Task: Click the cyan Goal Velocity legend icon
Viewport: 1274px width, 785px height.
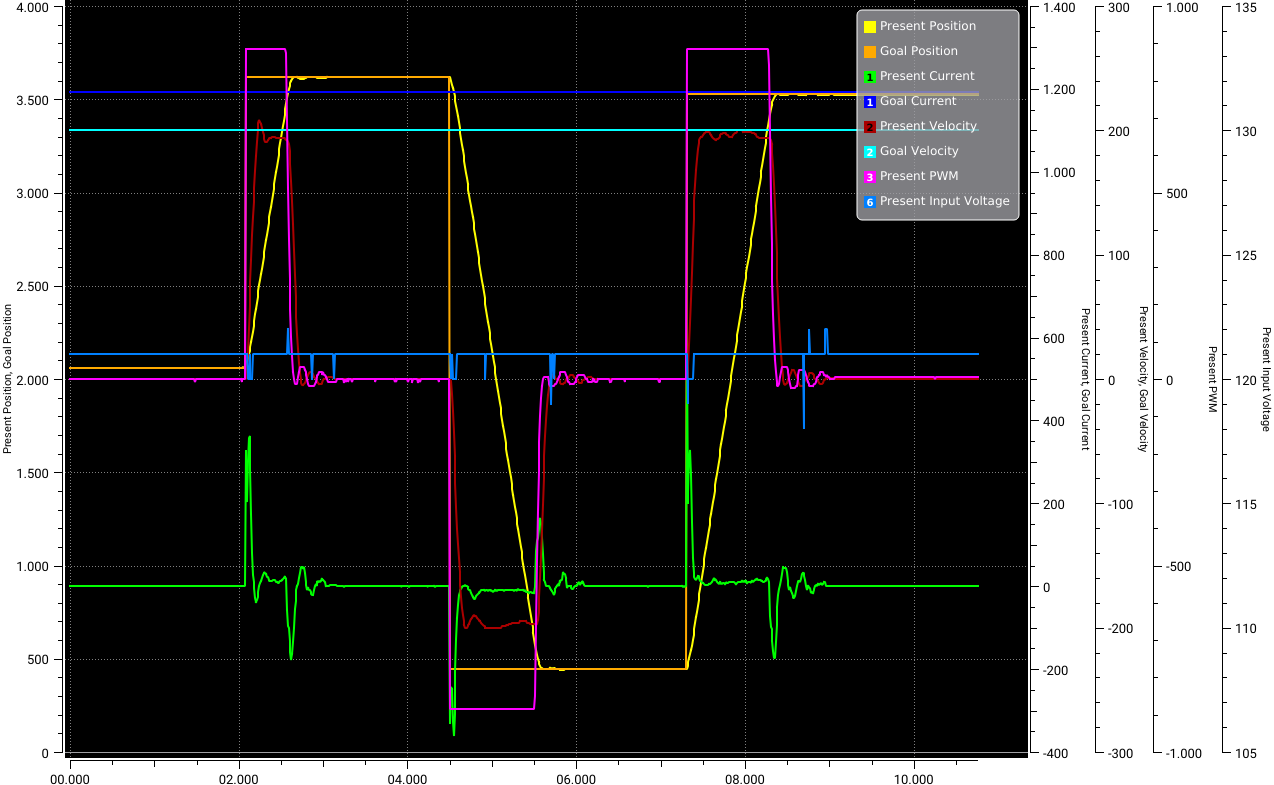Action: point(870,152)
